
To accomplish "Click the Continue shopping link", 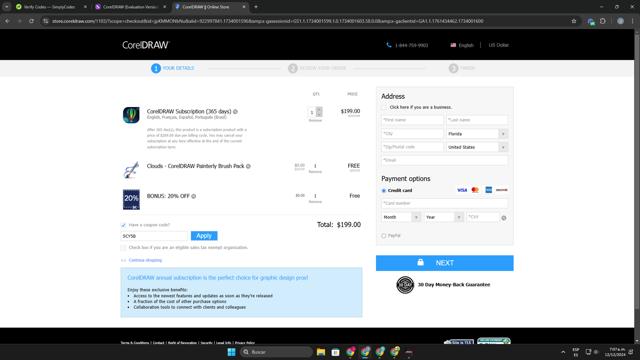I will point(145,260).
